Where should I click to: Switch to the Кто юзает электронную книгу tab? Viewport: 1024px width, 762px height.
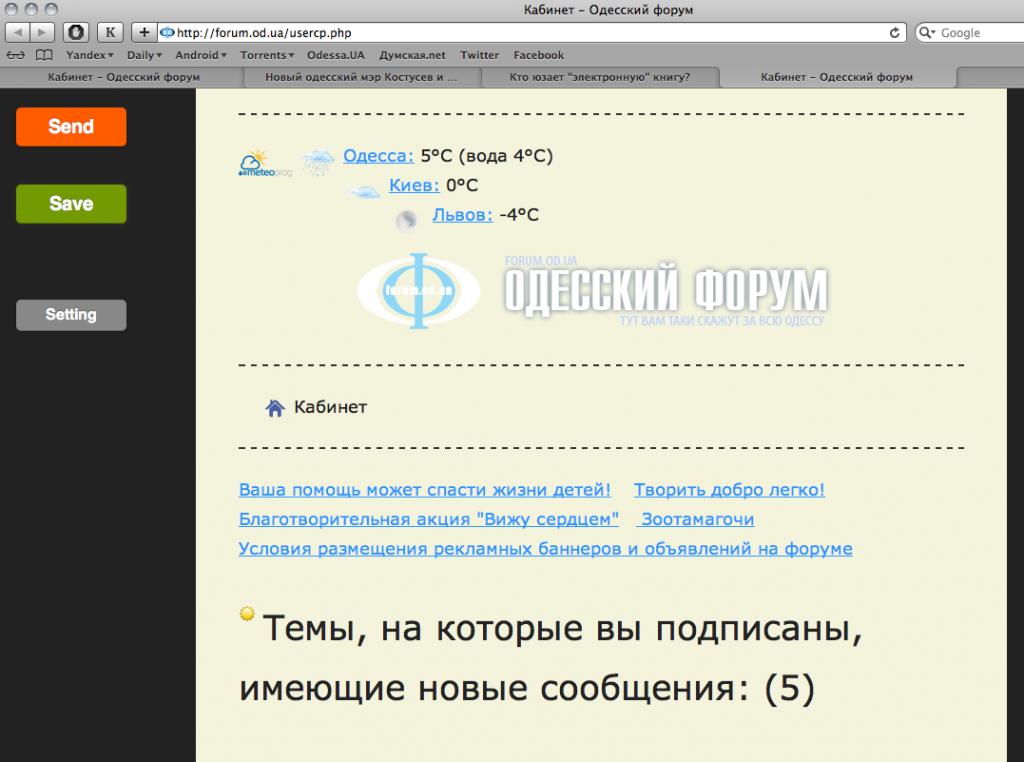pyautogui.click(x=599, y=77)
